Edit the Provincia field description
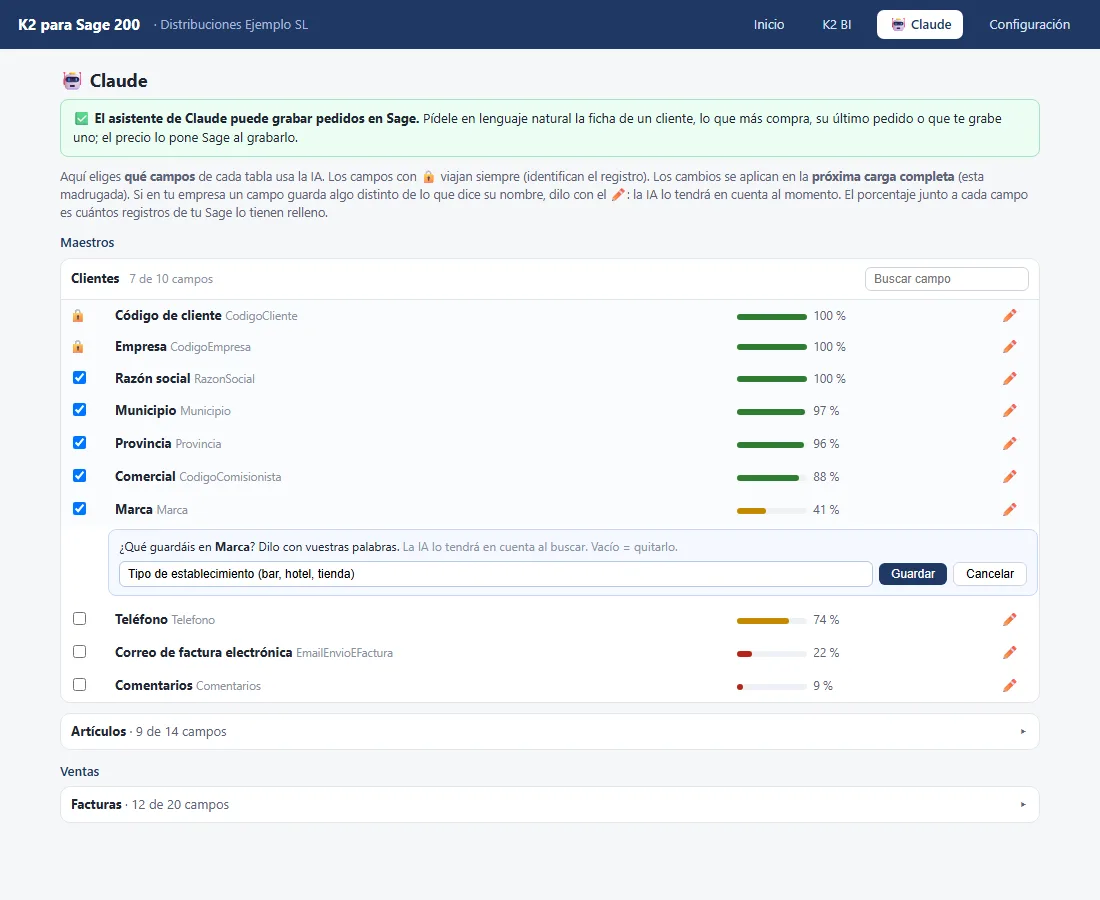The height and width of the screenshot is (900, 1100). pos(1010,443)
